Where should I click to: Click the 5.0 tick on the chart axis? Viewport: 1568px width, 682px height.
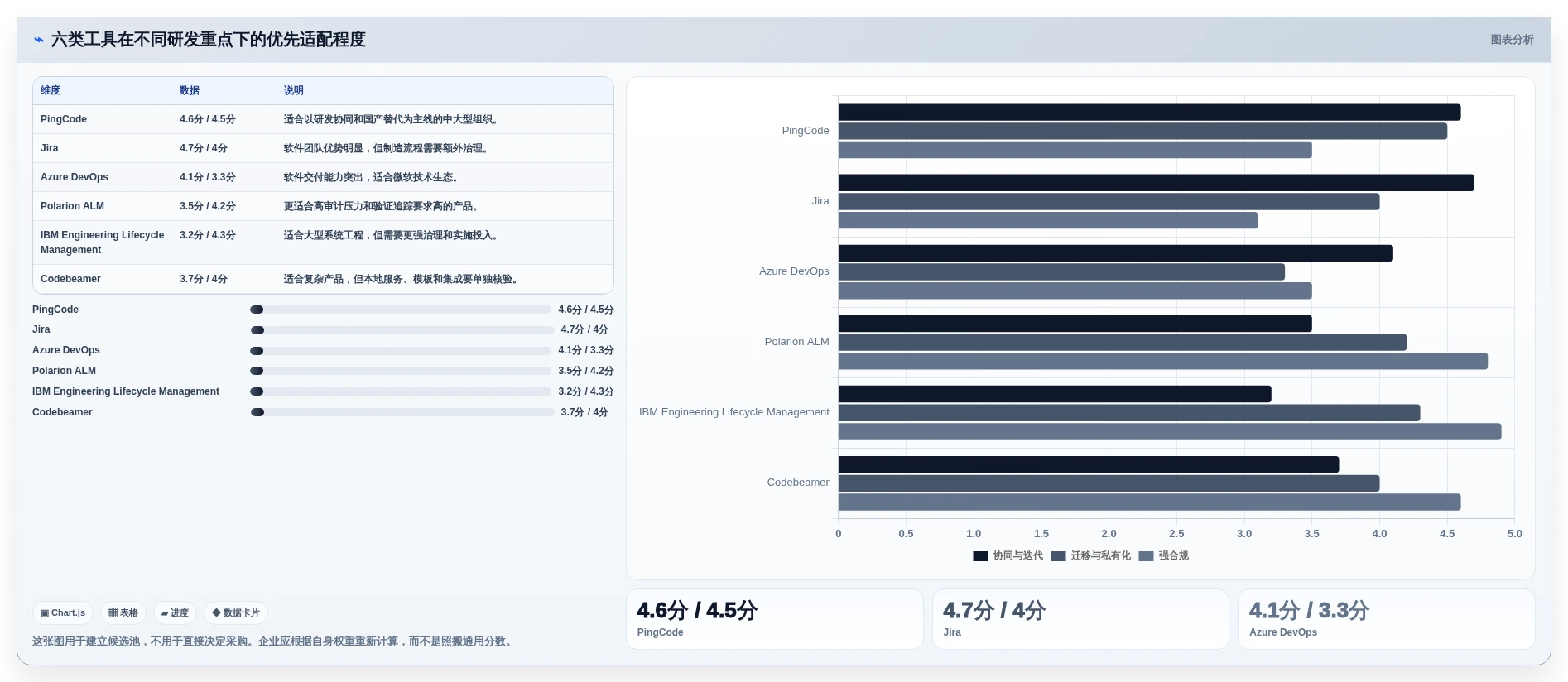coord(1514,534)
